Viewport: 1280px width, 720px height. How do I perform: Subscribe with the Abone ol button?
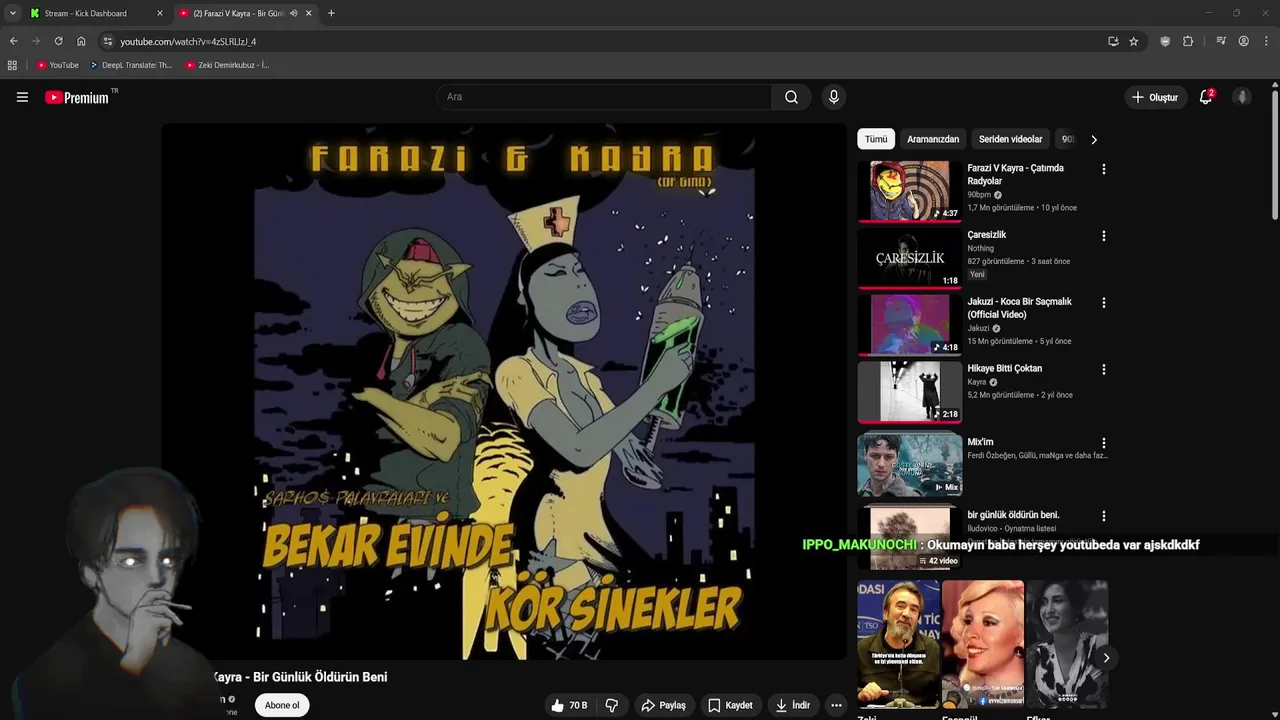(x=282, y=705)
